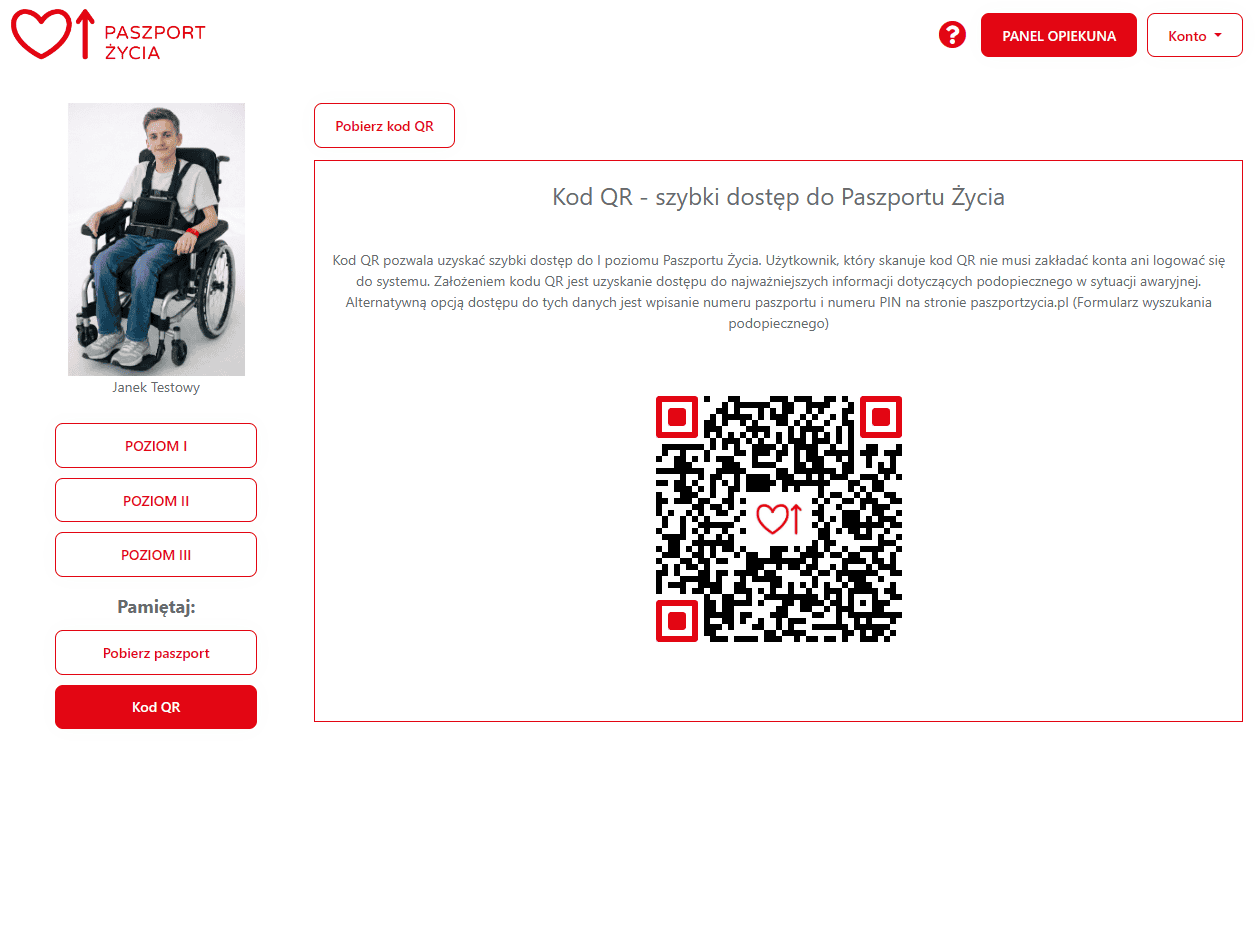
Task: Click the profile photo of Janek Testowy
Action: (x=156, y=239)
